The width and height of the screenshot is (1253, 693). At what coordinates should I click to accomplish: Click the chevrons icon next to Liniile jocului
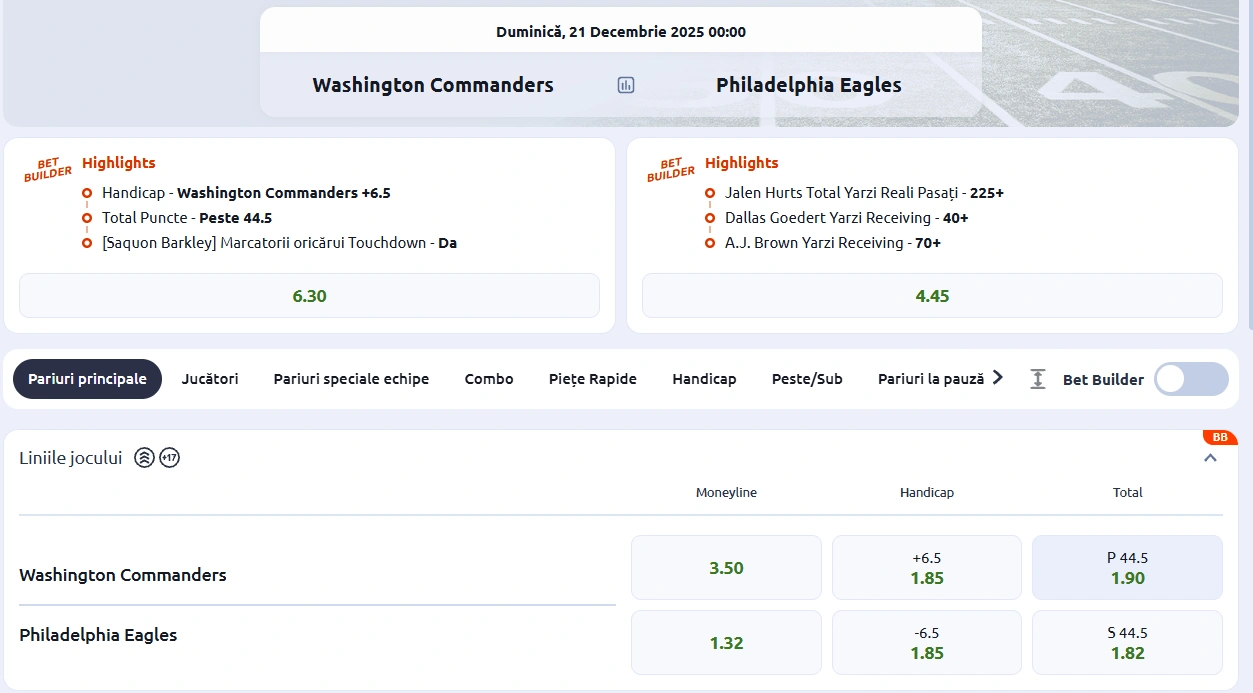pyautogui.click(x=143, y=457)
